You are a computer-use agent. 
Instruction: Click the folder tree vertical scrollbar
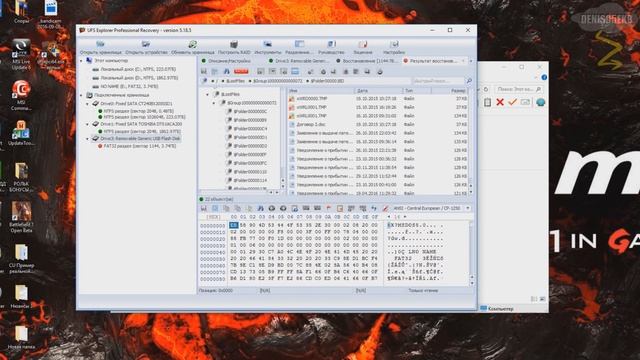point(283,139)
